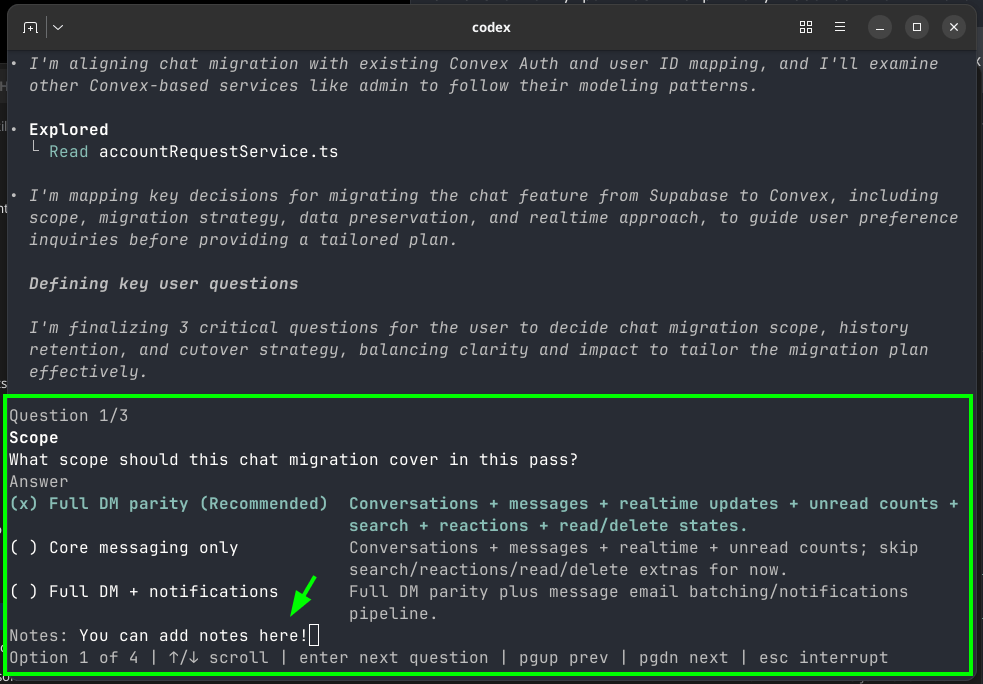Screen dimensions: 983x684
Task: Close the codex terminal window
Action: [952, 27]
